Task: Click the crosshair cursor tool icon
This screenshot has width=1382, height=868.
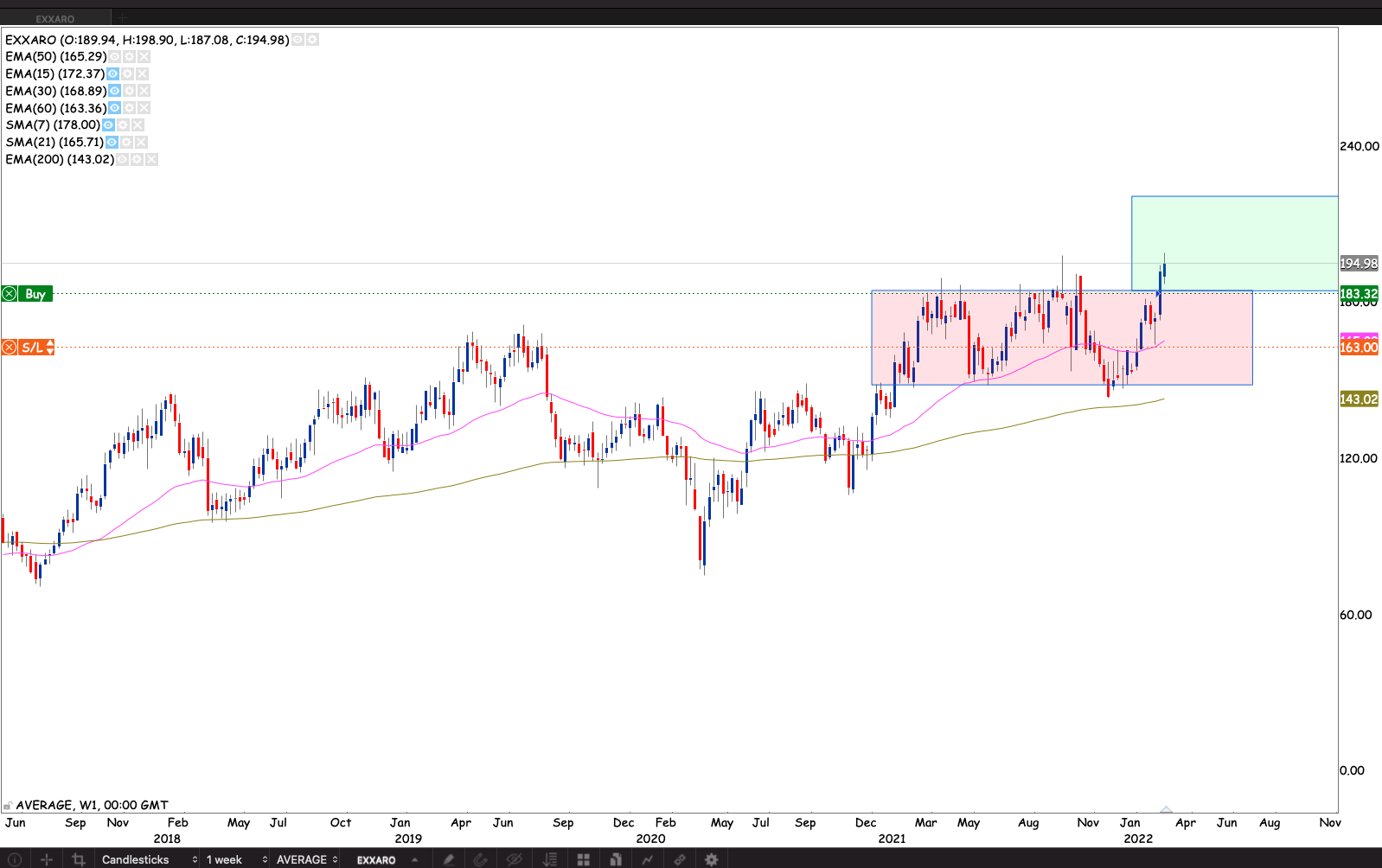Action: [47, 859]
